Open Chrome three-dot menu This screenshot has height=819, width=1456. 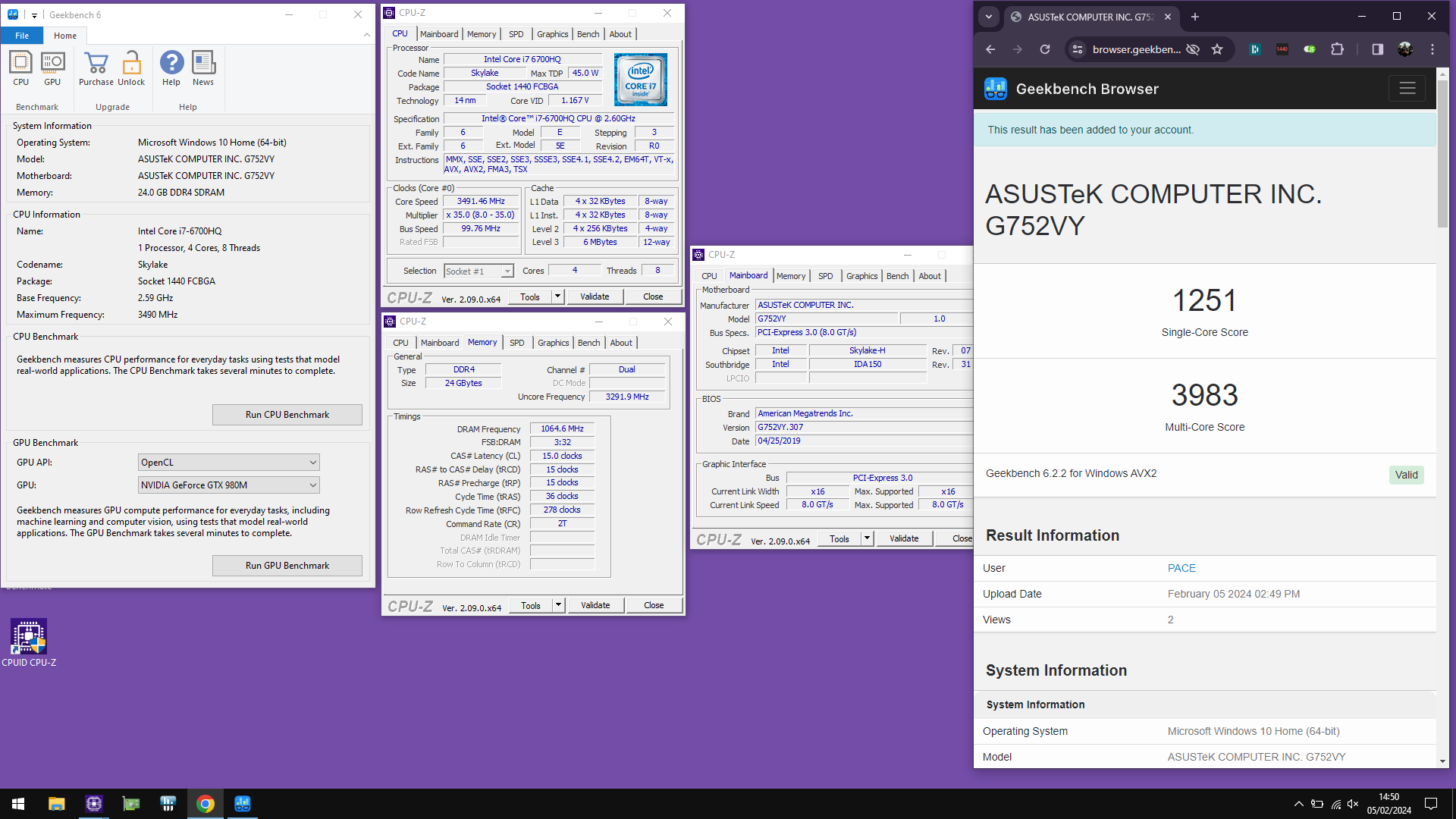click(x=1432, y=49)
